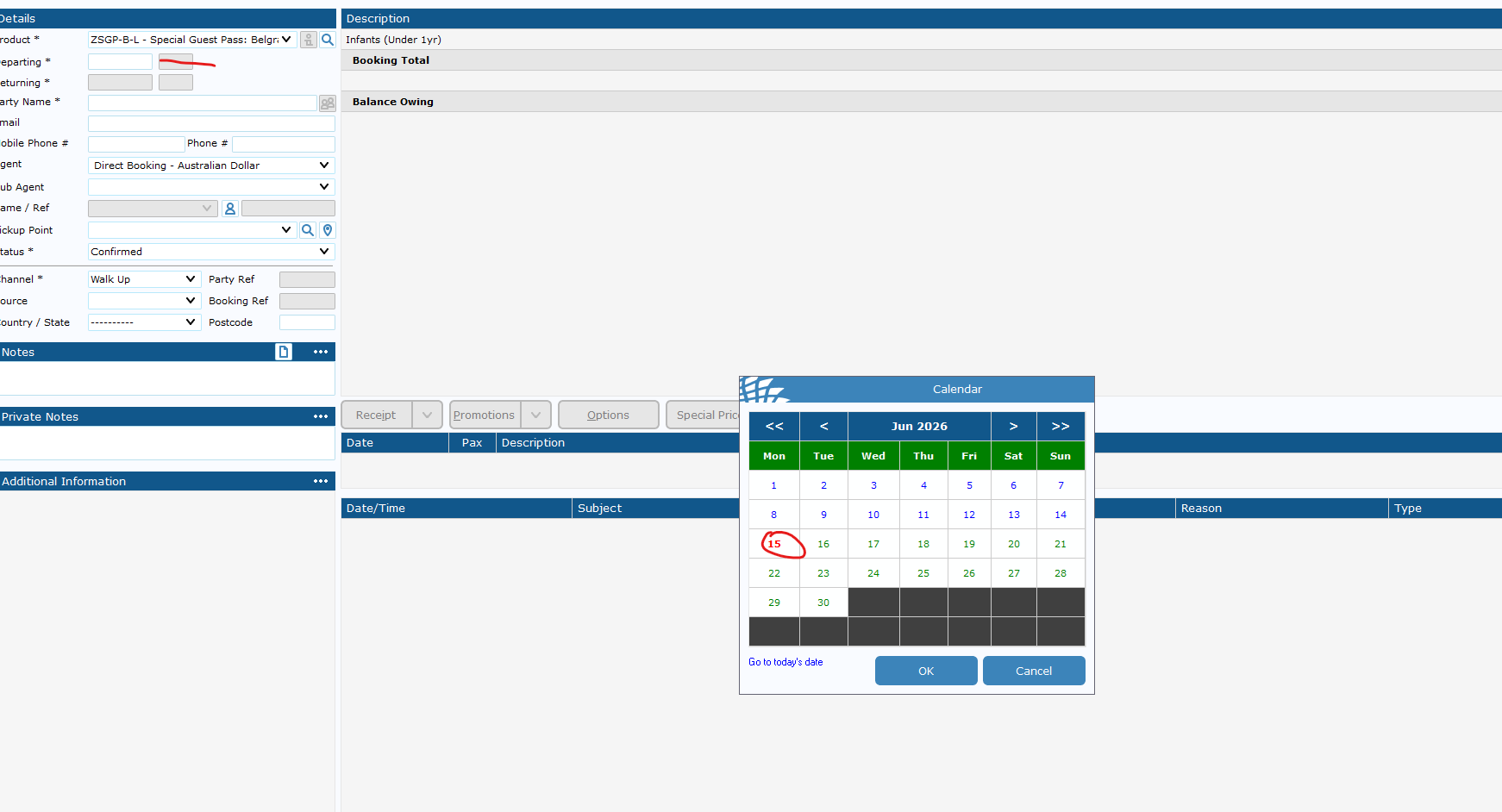This screenshot has height=812, width=1502.
Task: Search pickup points with magnifier icon
Action: coord(308,230)
